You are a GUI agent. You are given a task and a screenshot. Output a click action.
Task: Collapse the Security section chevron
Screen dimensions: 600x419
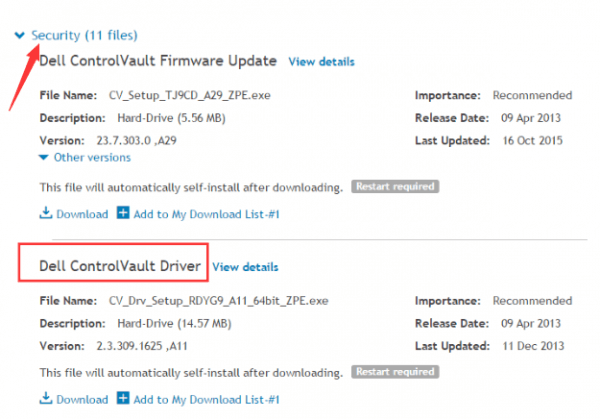point(20,36)
